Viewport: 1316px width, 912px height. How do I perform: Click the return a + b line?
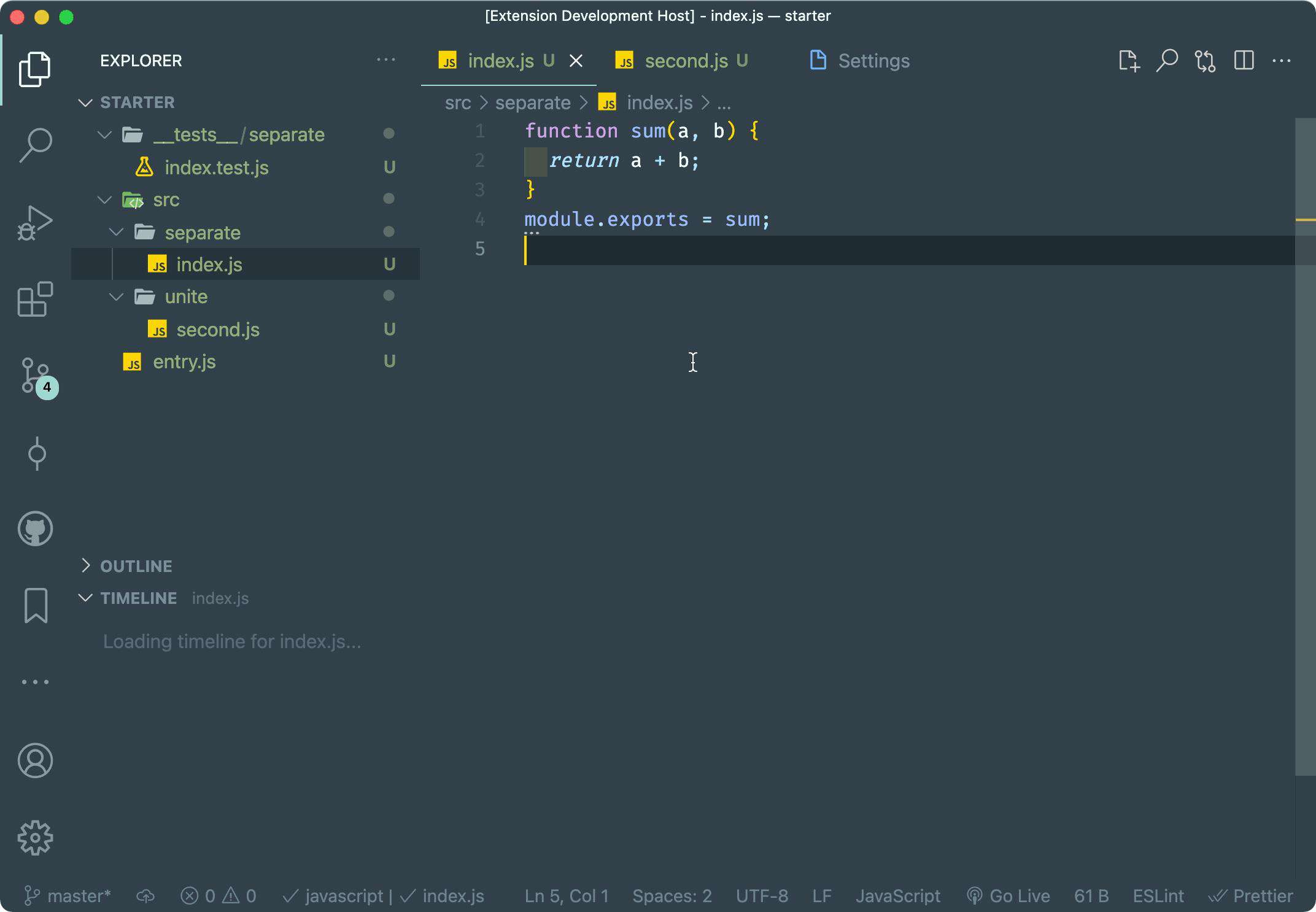click(624, 160)
